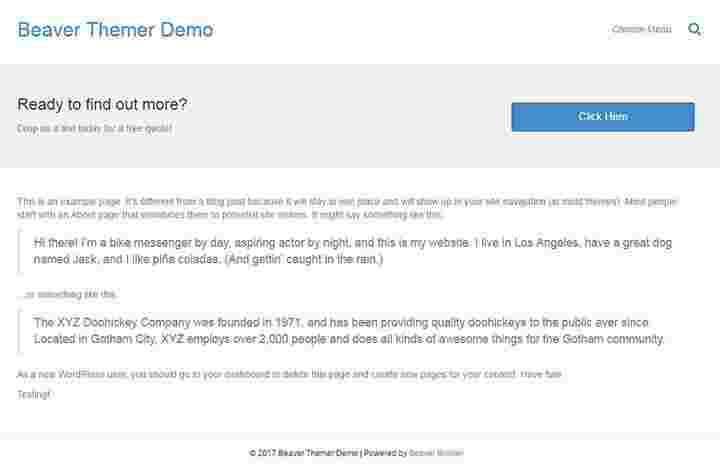This screenshot has width=720, height=464.
Task: Click the new WordPress user paragraph
Action: [x=289, y=374]
